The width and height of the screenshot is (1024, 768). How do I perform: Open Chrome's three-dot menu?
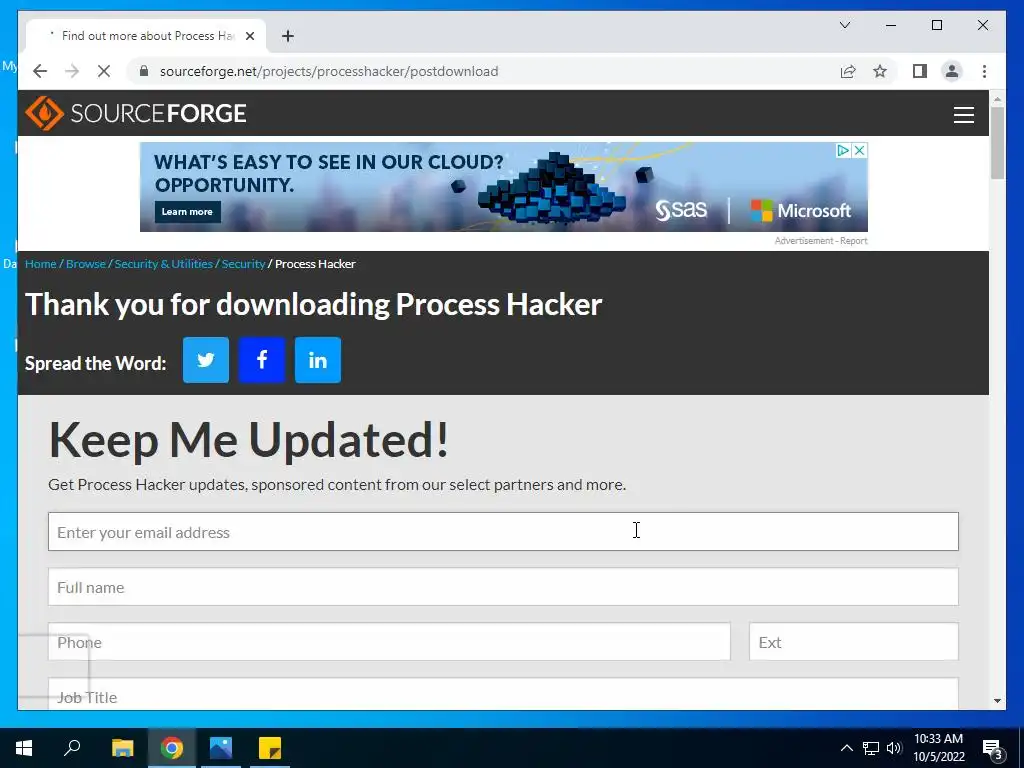point(984,71)
